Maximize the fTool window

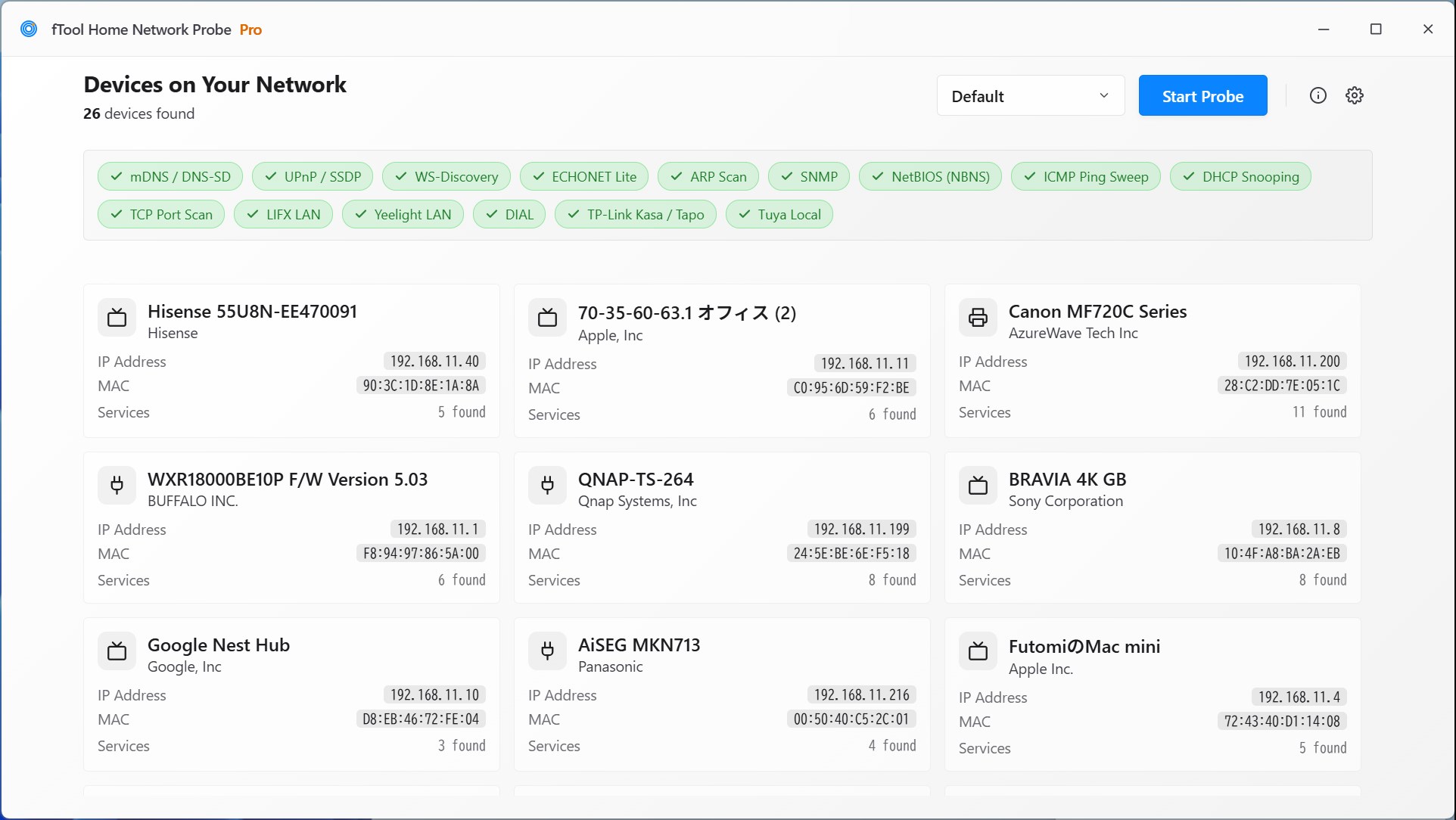[1376, 29]
